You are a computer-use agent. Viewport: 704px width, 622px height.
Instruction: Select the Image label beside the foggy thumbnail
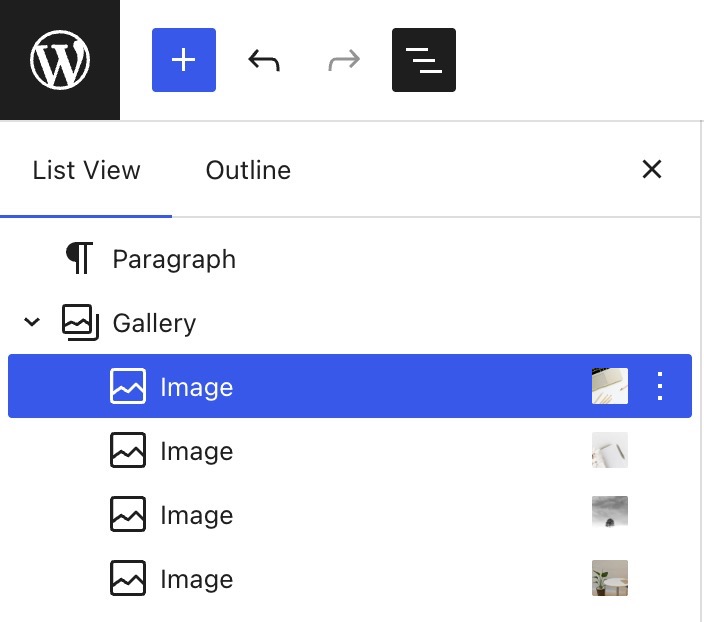pyautogui.click(x=197, y=515)
